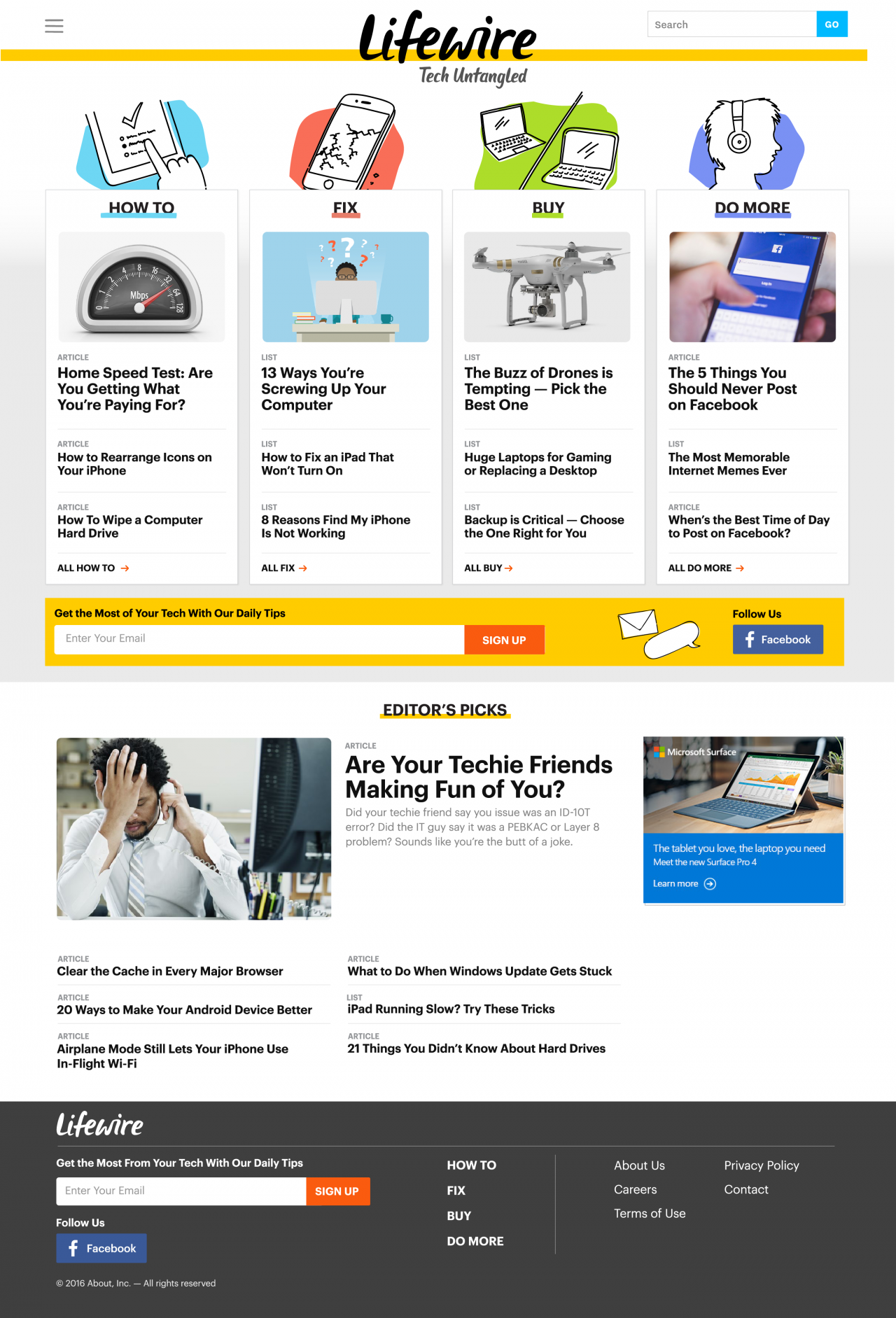The image size is (896, 1318).
Task: Click the footer Lifewire logo
Action: (100, 1125)
